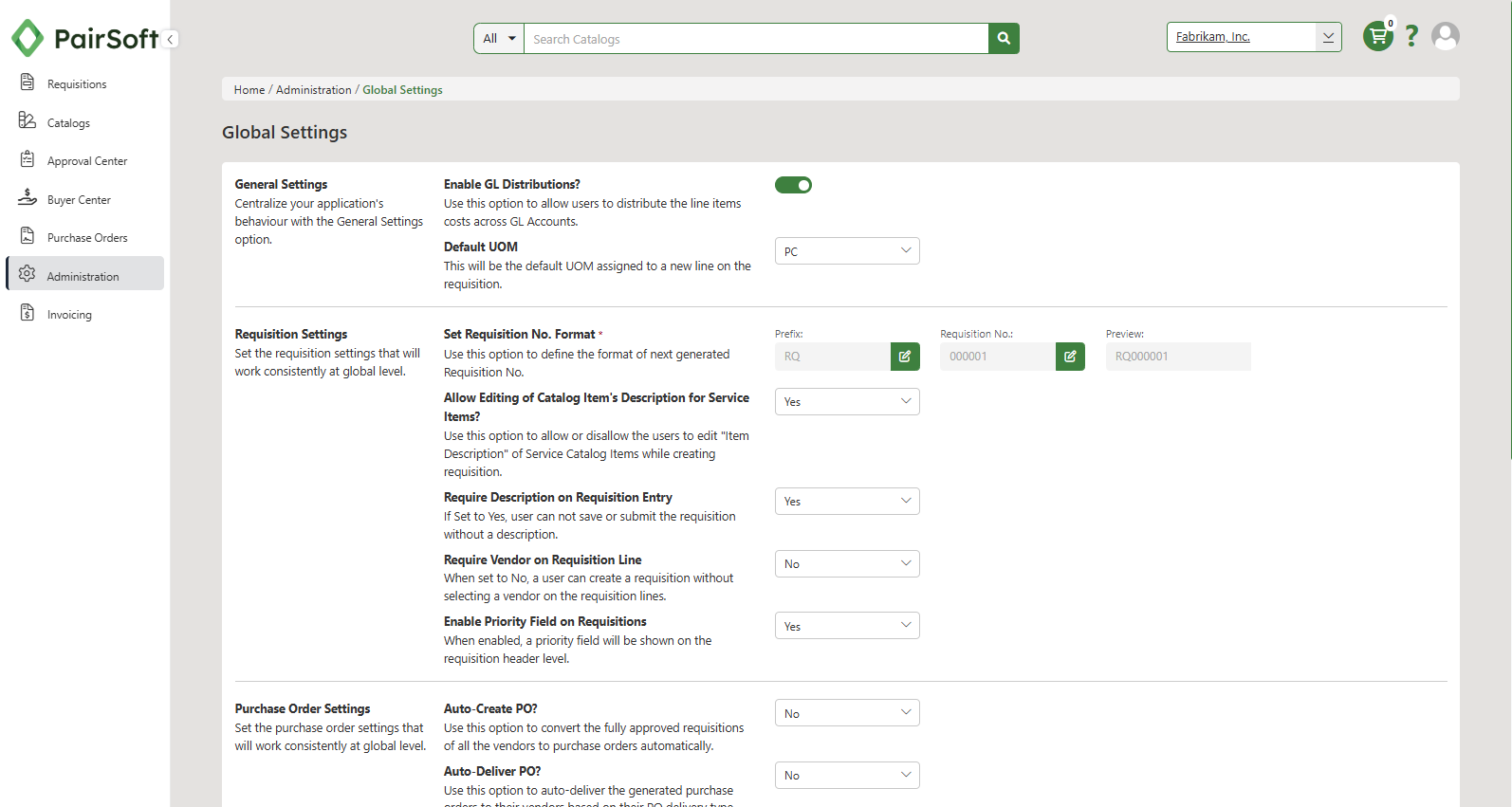1512x807 pixels.
Task: Click the General Settings section title
Action: coord(281,184)
